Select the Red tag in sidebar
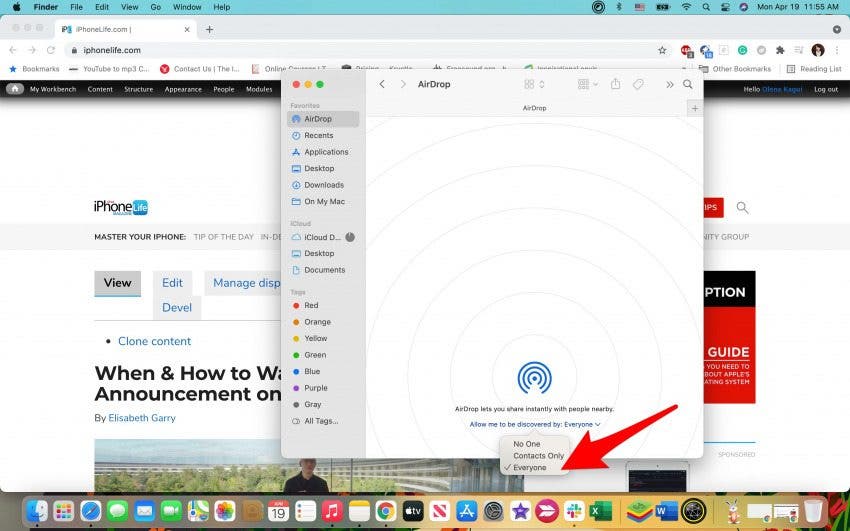 [x=311, y=306]
